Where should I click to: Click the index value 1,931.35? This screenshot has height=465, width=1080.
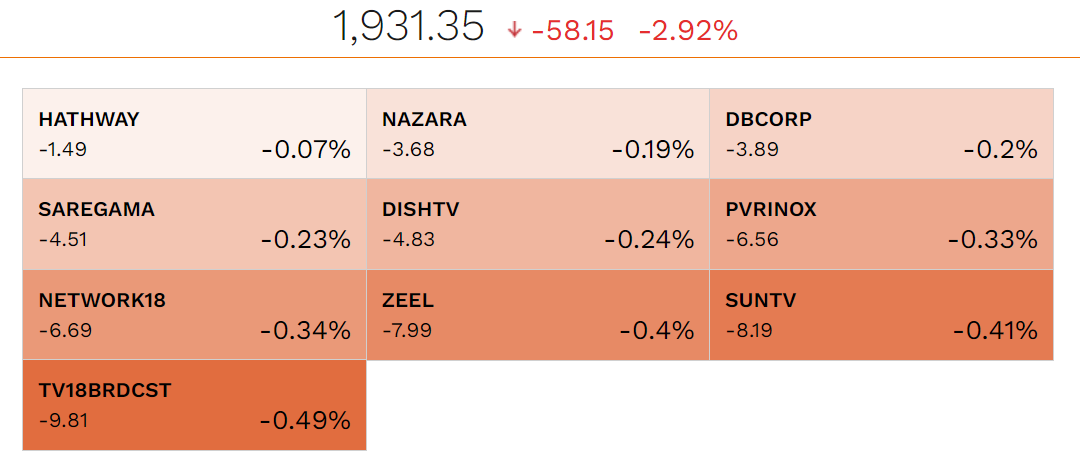coord(408,28)
